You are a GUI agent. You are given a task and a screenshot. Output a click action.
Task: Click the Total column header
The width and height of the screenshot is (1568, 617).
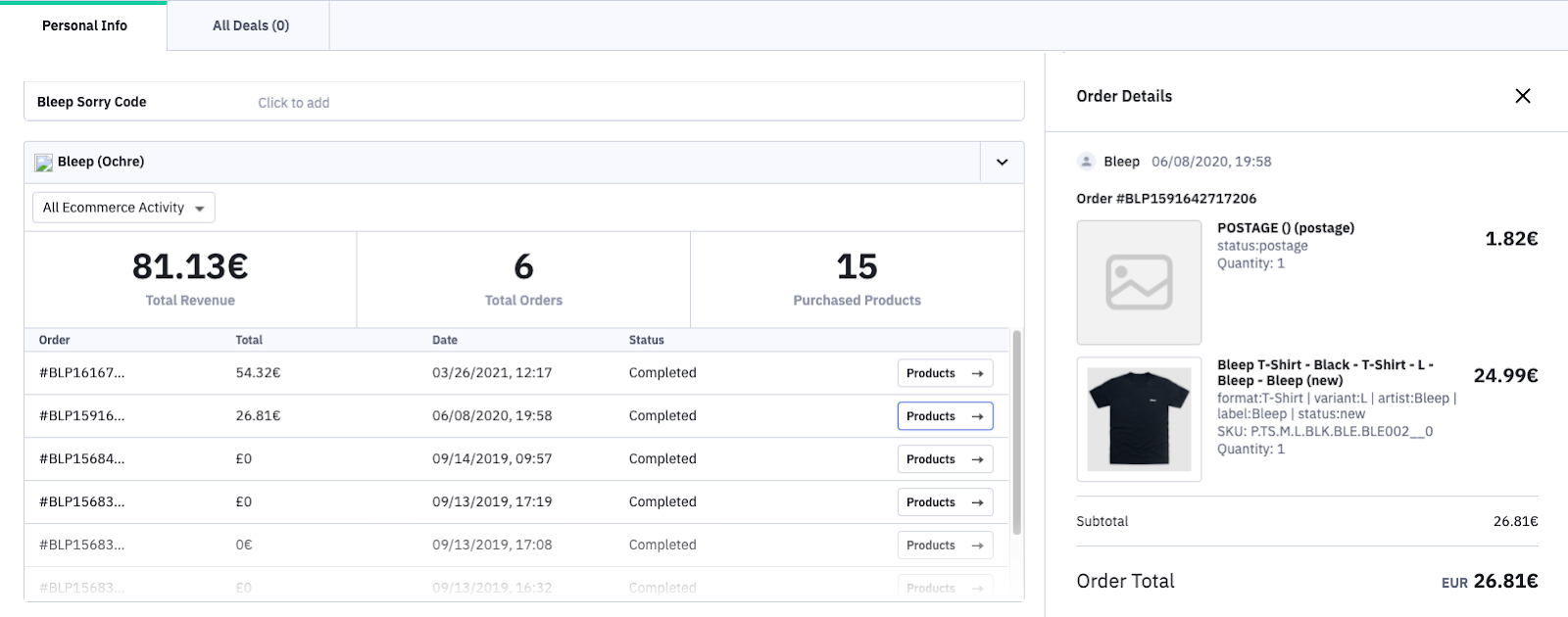[249, 340]
